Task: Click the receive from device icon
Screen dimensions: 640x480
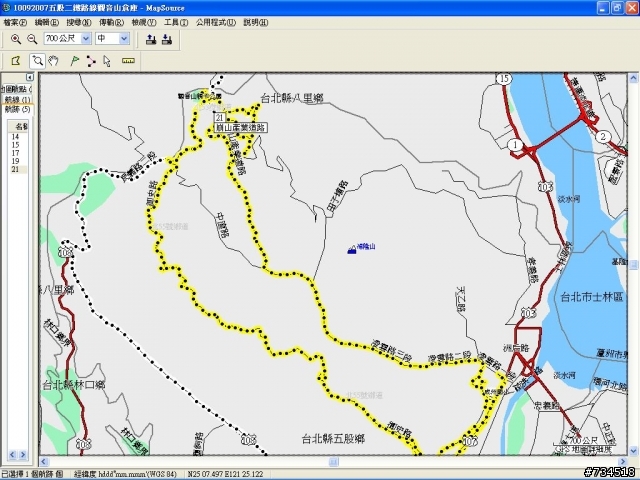Action: click(167, 39)
